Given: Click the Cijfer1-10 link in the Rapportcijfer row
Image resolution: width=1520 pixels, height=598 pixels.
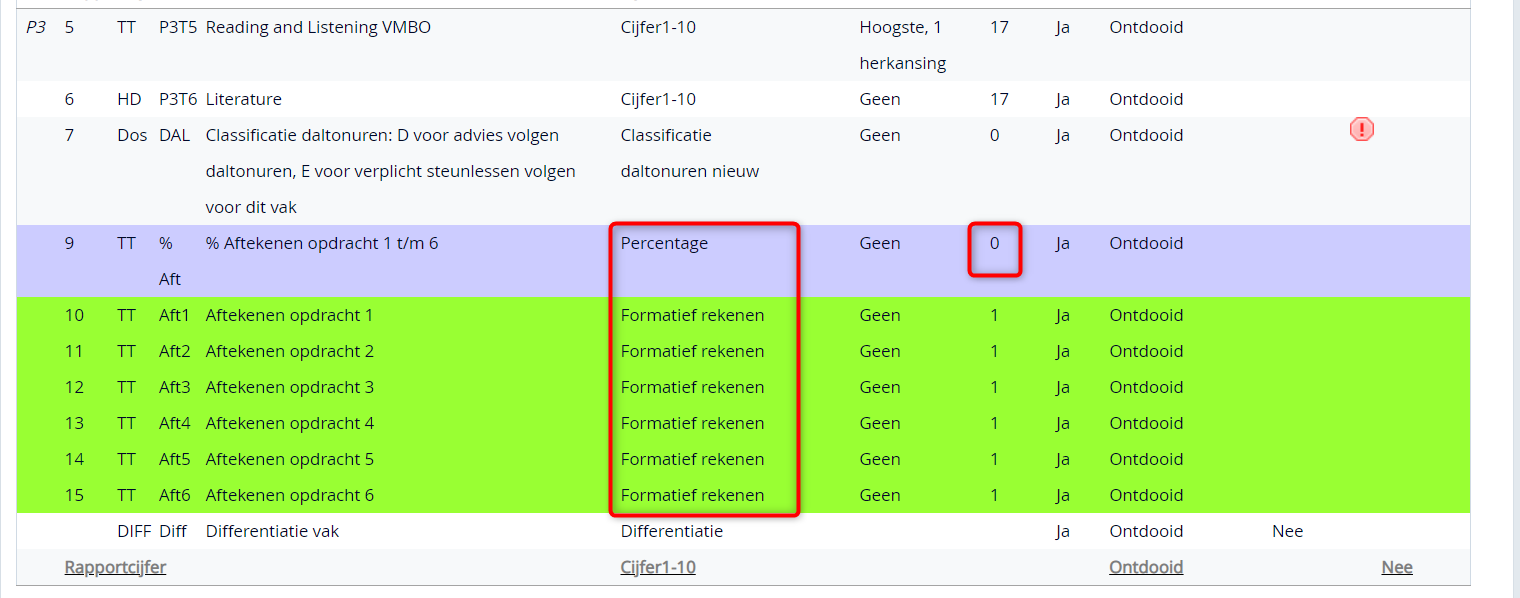Looking at the screenshot, I should (x=658, y=567).
